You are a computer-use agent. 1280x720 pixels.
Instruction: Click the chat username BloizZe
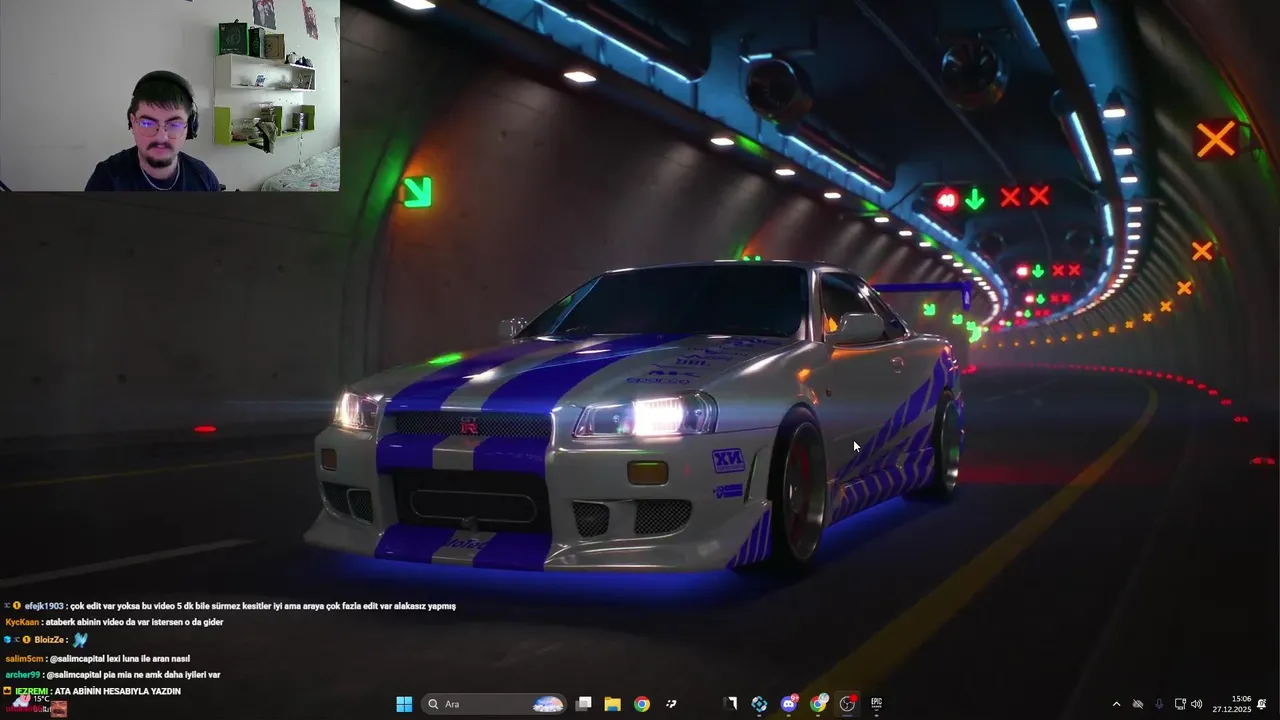click(x=49, y=640)
